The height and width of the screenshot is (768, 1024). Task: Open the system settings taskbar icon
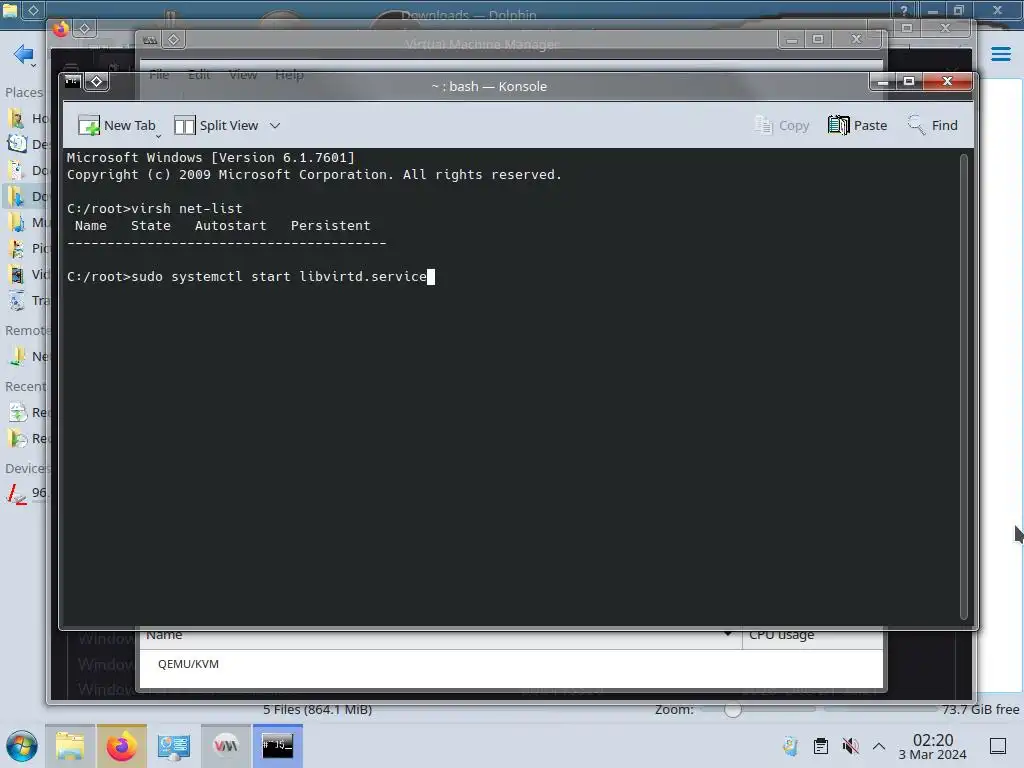[x=174, y=746]
